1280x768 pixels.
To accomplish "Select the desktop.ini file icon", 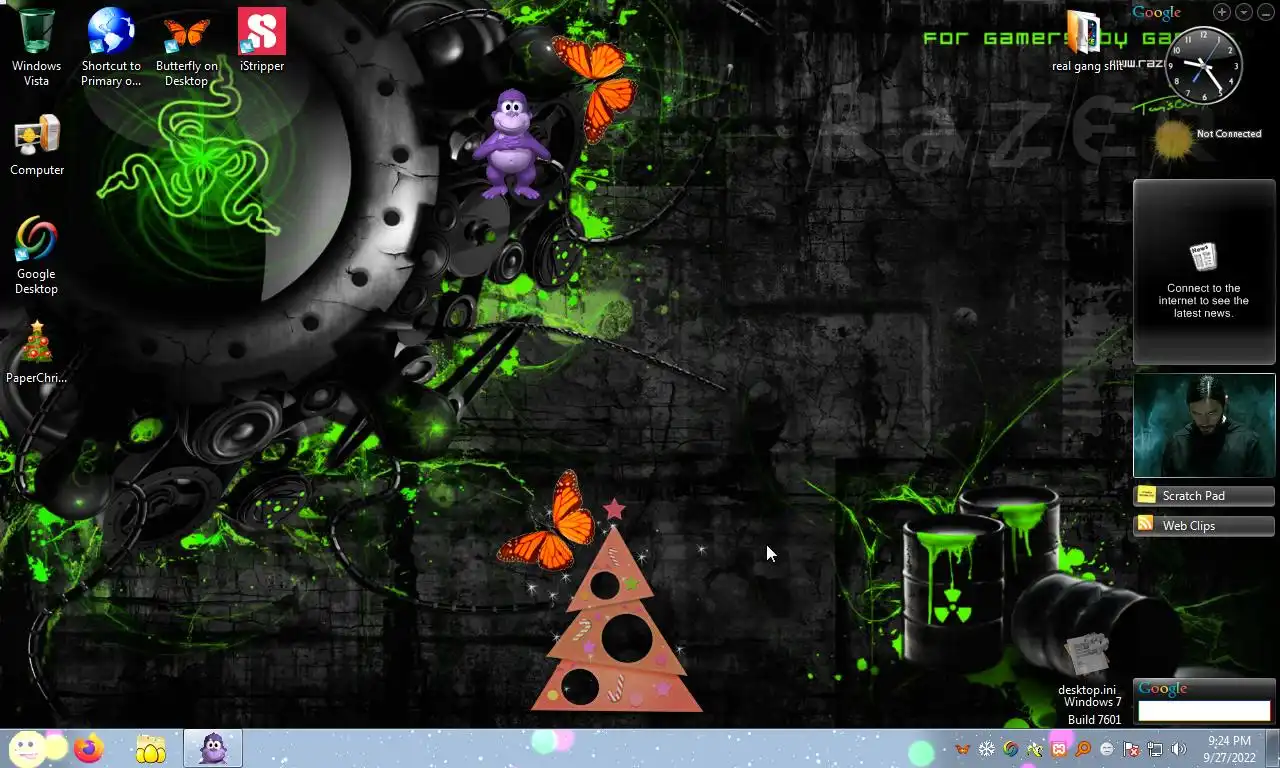I will (1087, 665).
